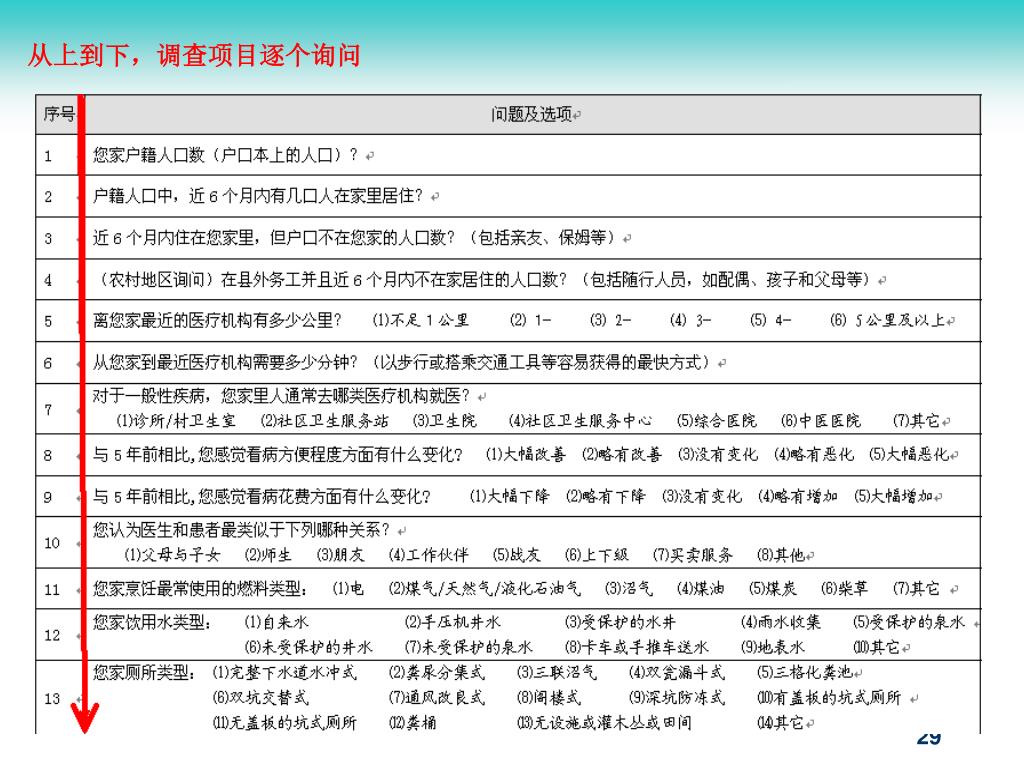
Task: Select option '(4)略有恶化'
Action: tap(814, 455)
